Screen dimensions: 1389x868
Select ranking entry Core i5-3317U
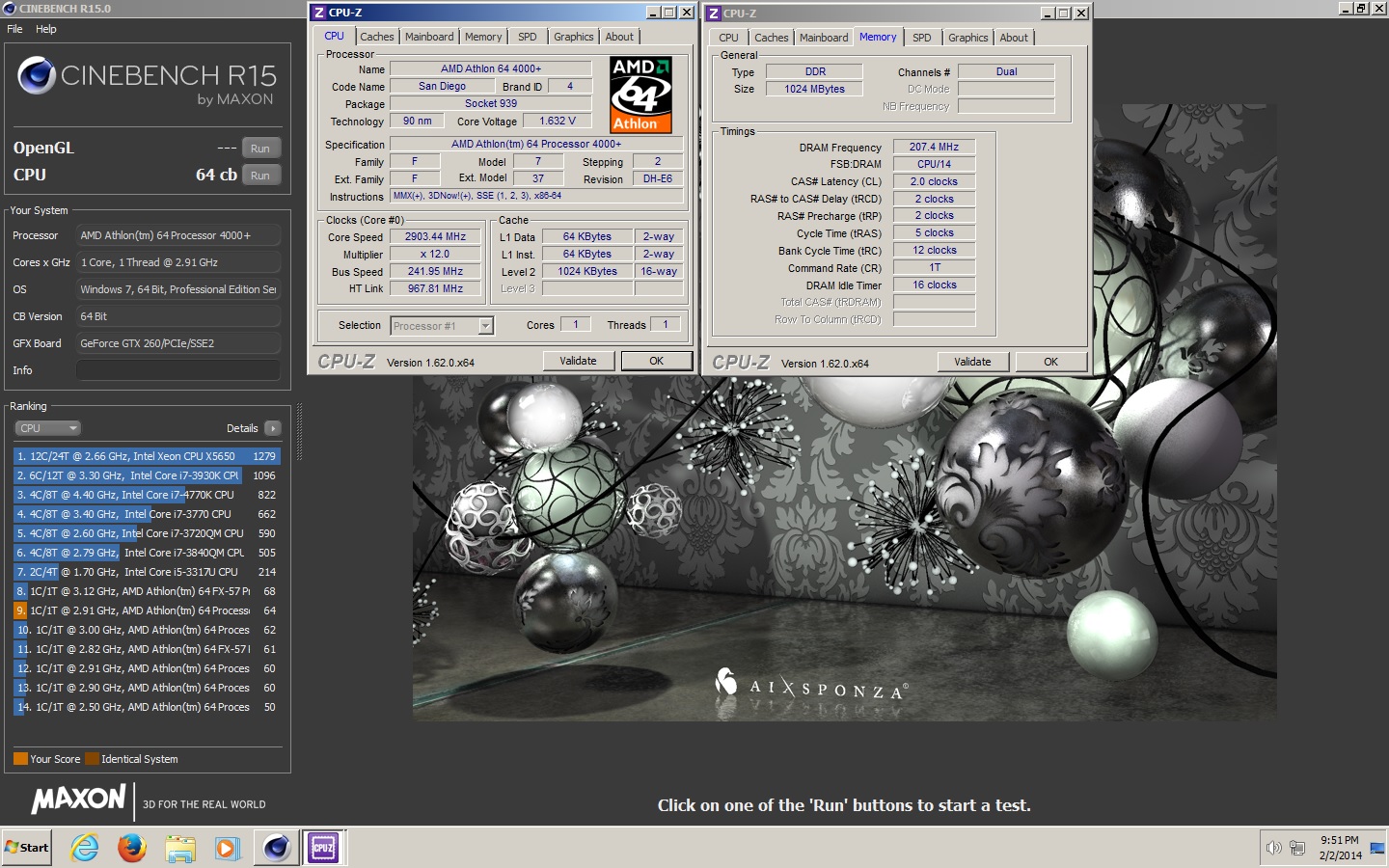(x=147, y=572)
